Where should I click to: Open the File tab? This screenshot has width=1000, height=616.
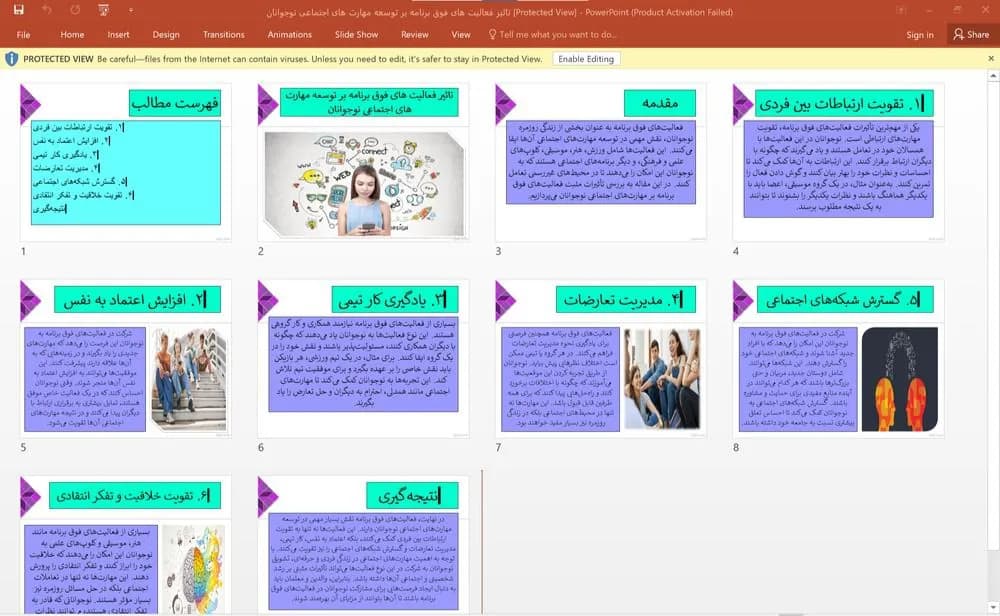[x=24, y=34]
